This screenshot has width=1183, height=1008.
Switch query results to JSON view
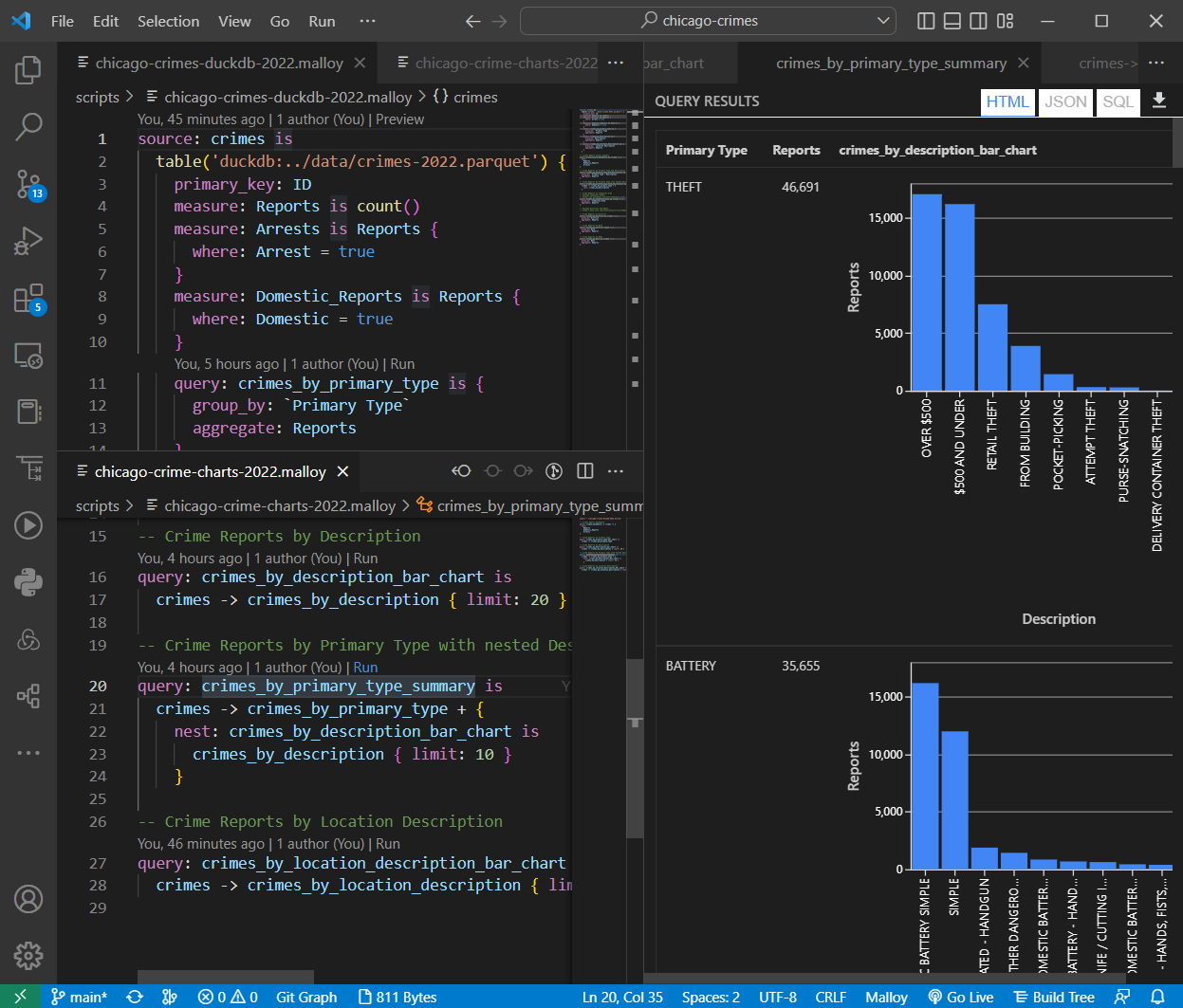point(1064,101)
